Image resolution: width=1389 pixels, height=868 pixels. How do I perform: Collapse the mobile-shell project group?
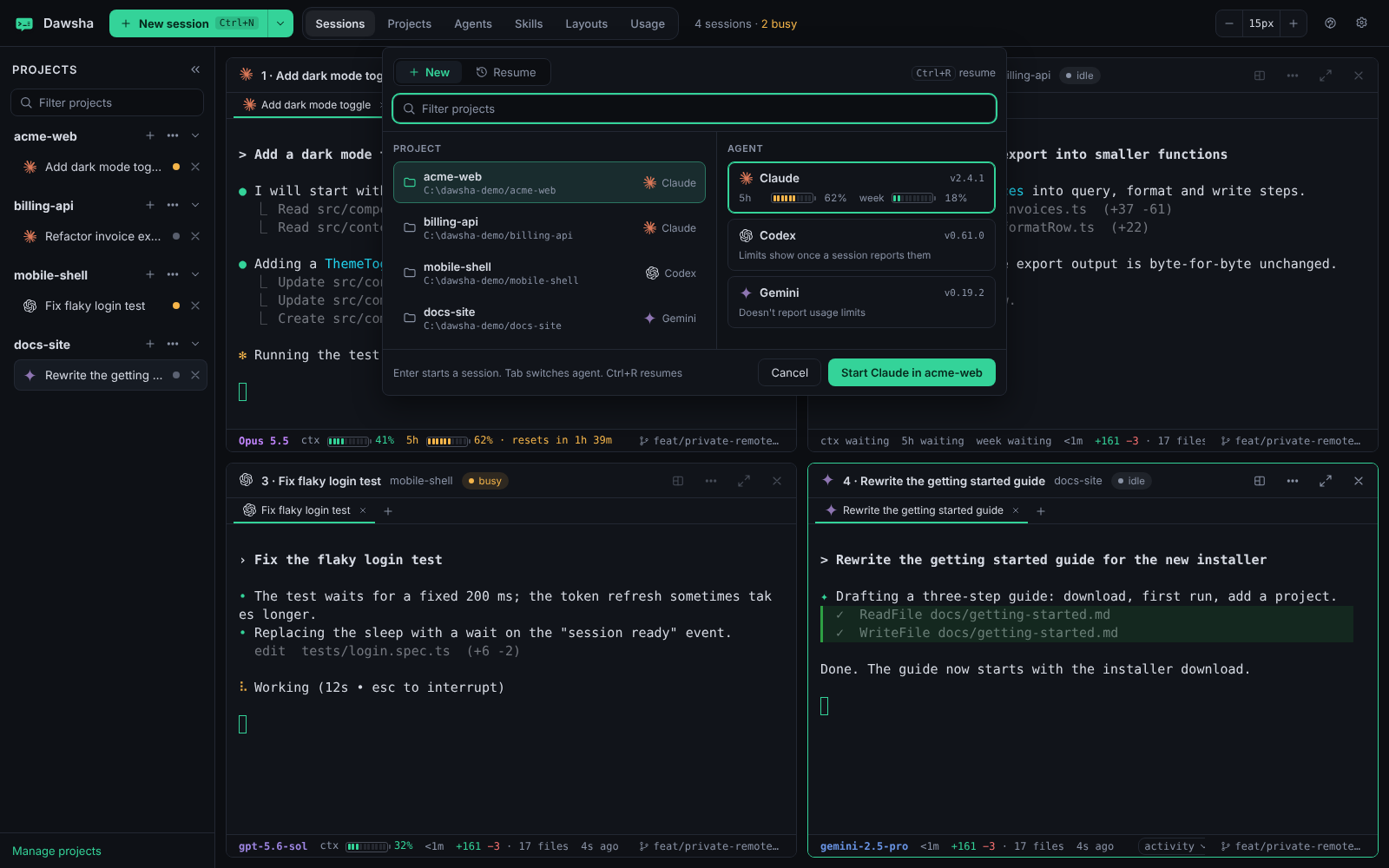pos(195,274)
